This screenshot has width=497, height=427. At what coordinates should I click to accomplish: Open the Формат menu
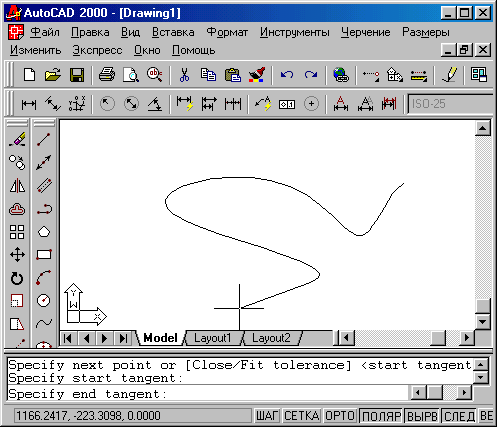pyautogui.click(x=227, y=32)
